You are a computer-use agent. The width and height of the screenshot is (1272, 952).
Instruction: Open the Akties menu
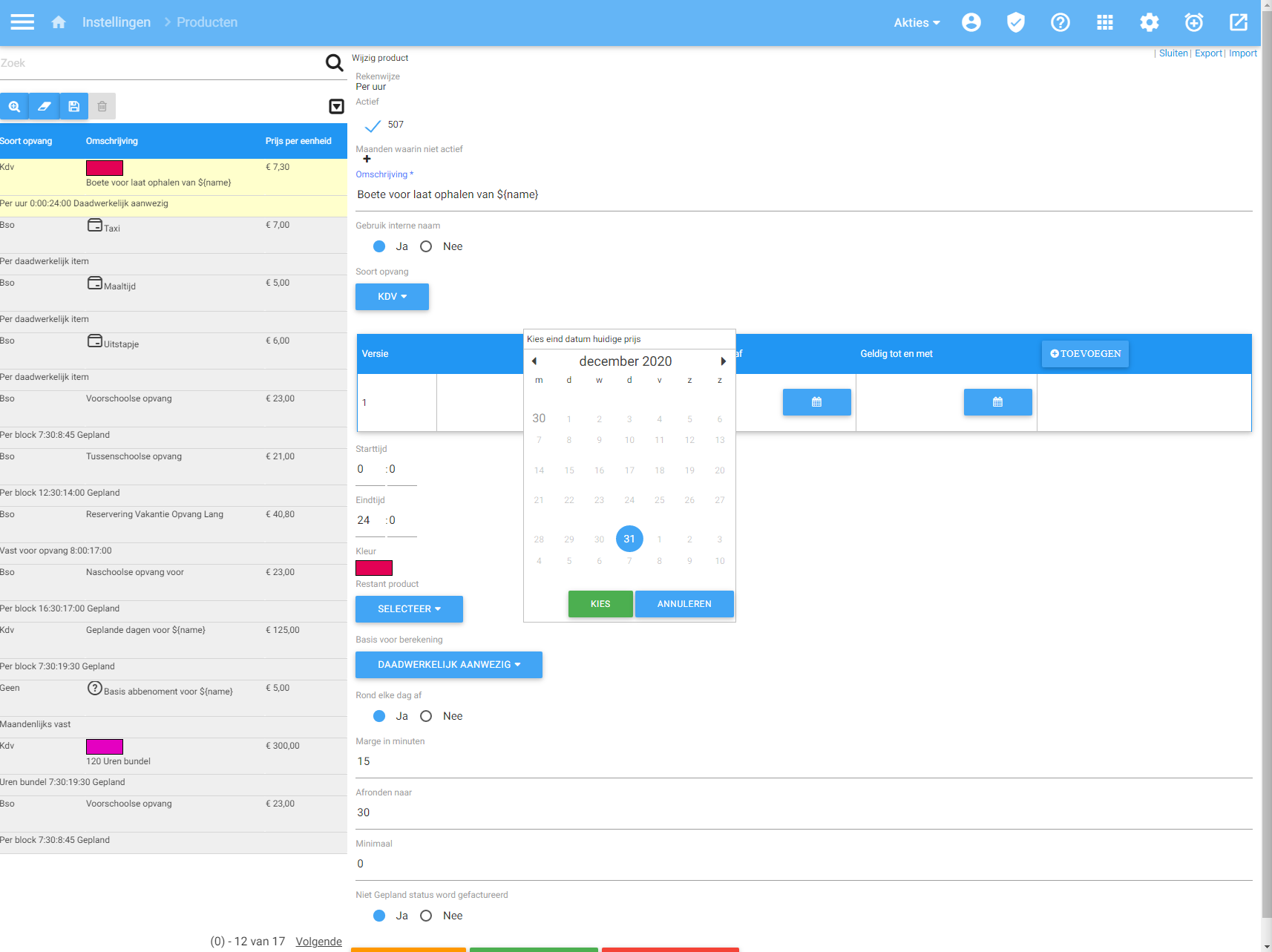916,22
